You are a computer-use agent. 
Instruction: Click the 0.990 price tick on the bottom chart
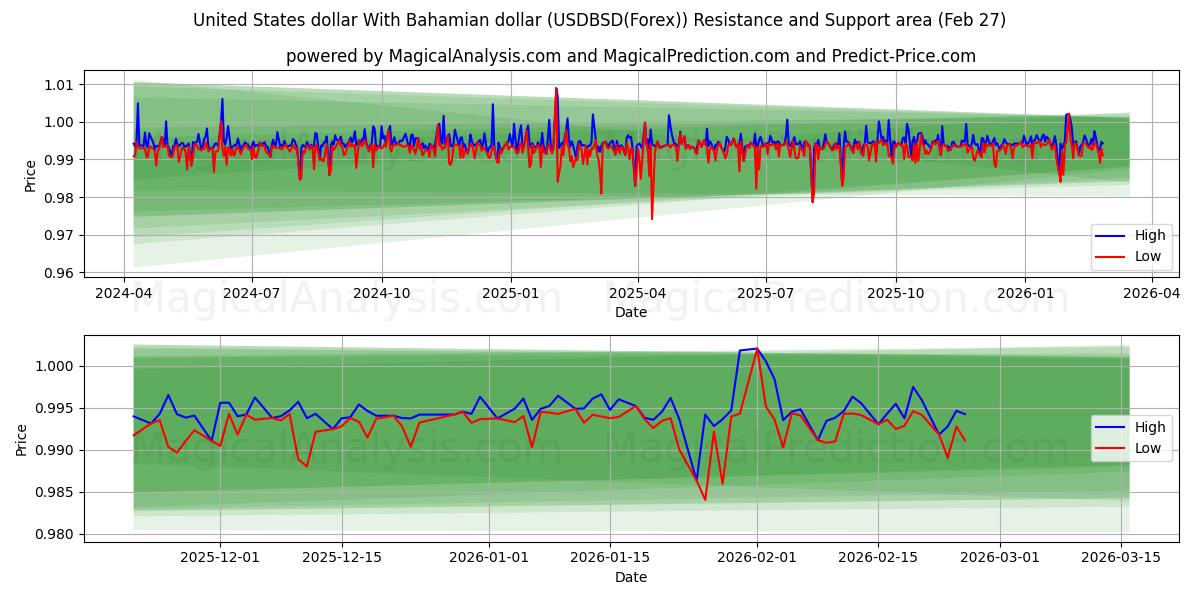click(x=56, y=450)
